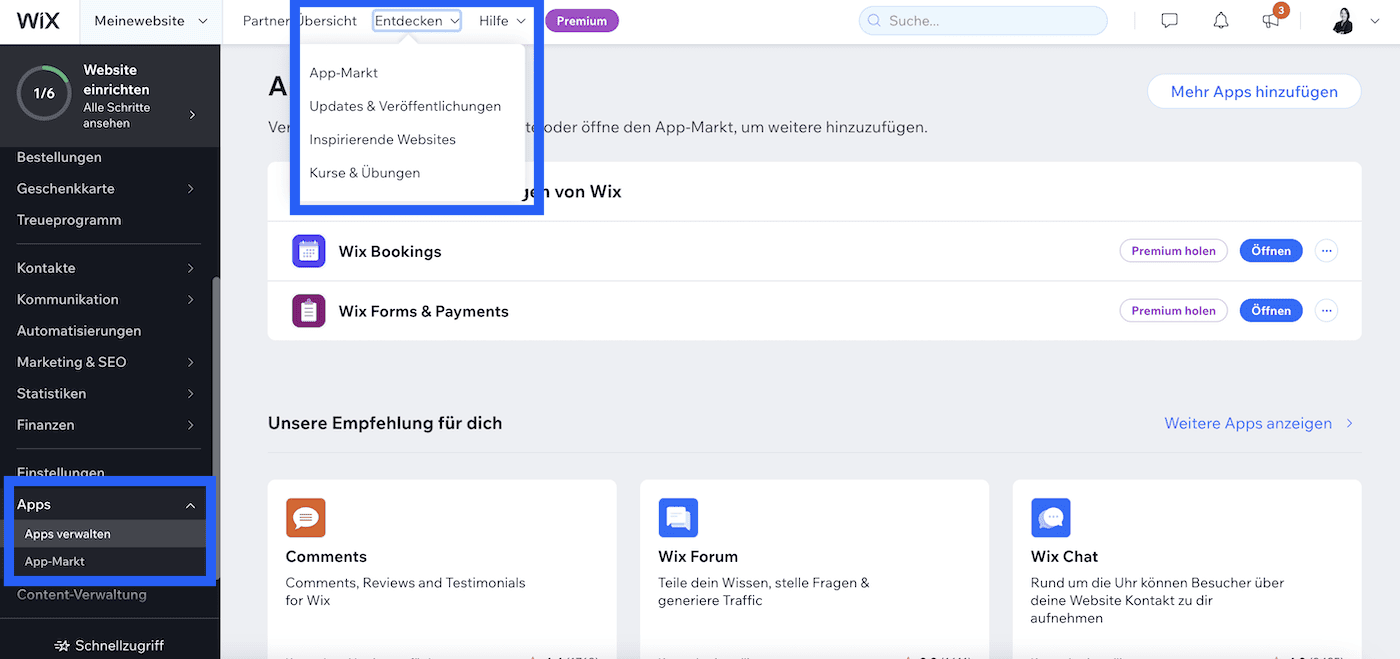Click the Wix Forms & Payments name
Image resolution: width=1400 pixels, height=659 pixels.
click(x=424, y=312)
